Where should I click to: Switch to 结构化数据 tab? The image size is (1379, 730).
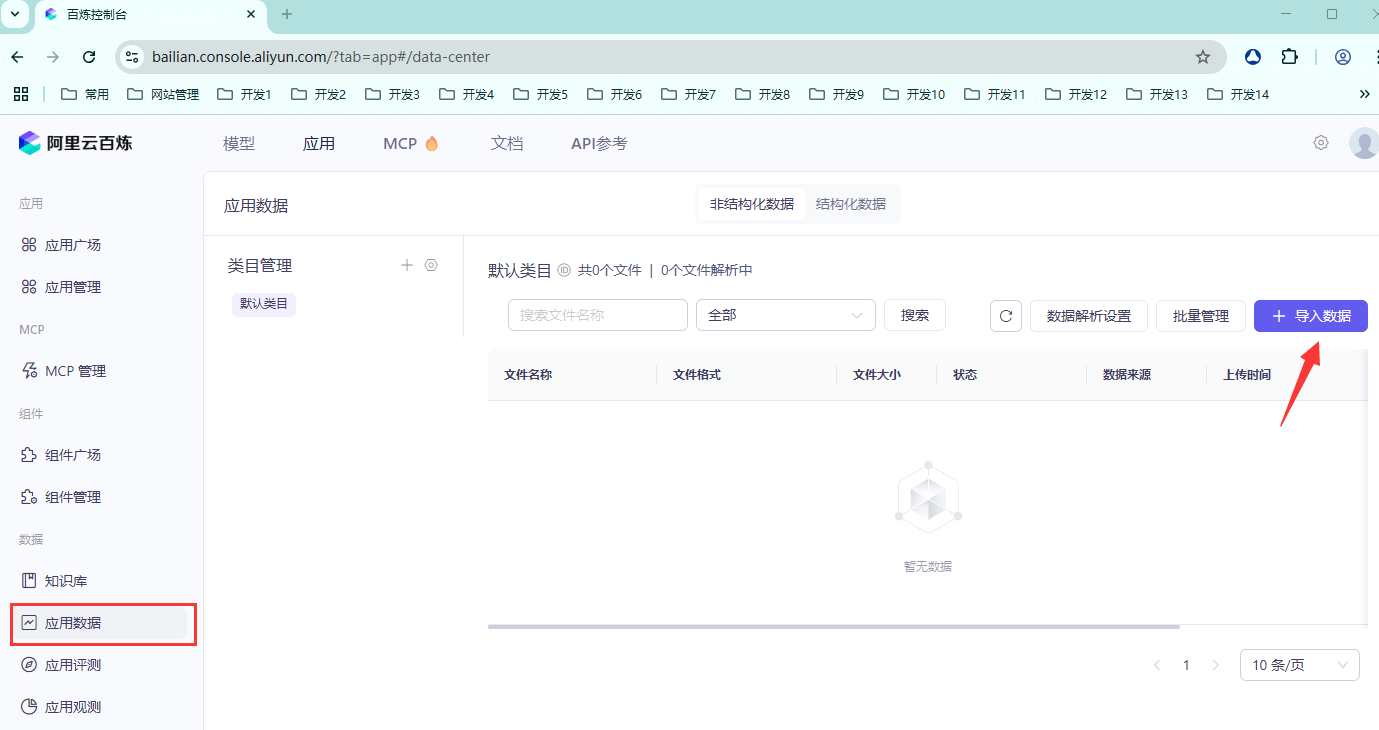click(851, 204)
